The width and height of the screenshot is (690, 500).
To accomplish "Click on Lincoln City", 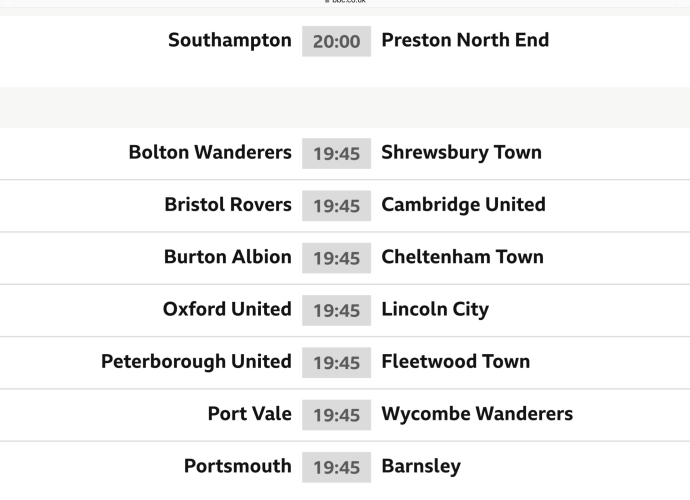I will pyautogui.click(x=435, y=309).
